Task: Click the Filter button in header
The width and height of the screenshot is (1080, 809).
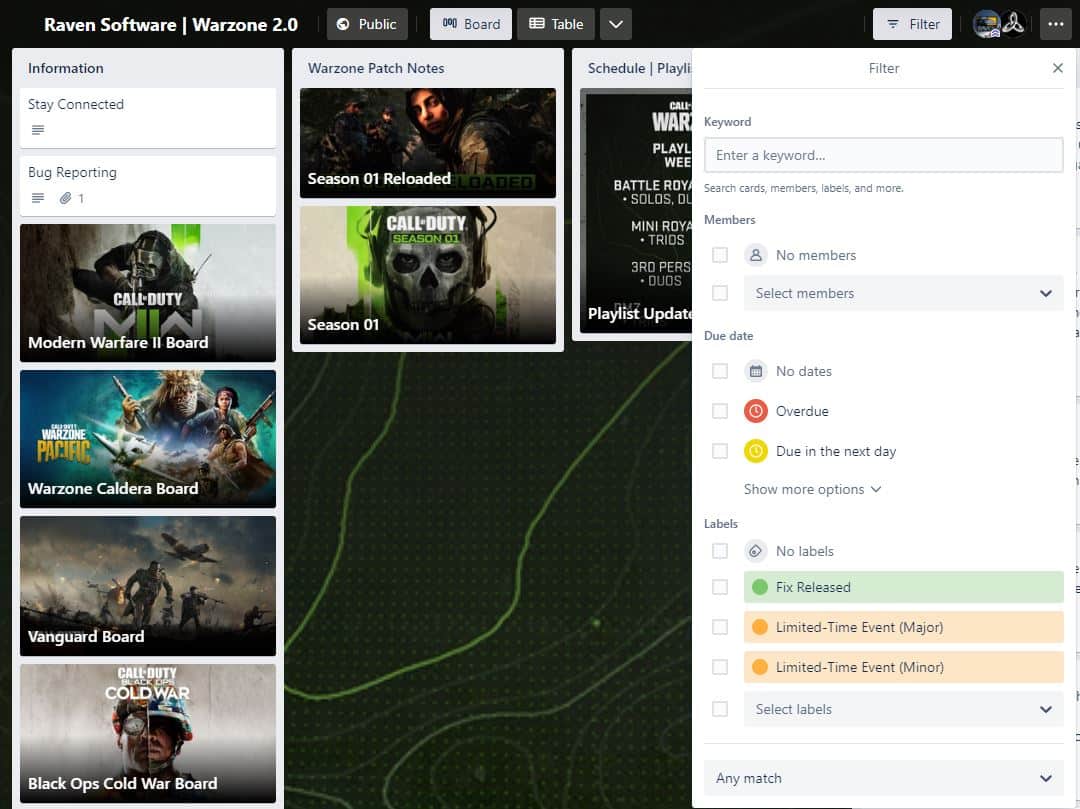Action: [912, 24]
